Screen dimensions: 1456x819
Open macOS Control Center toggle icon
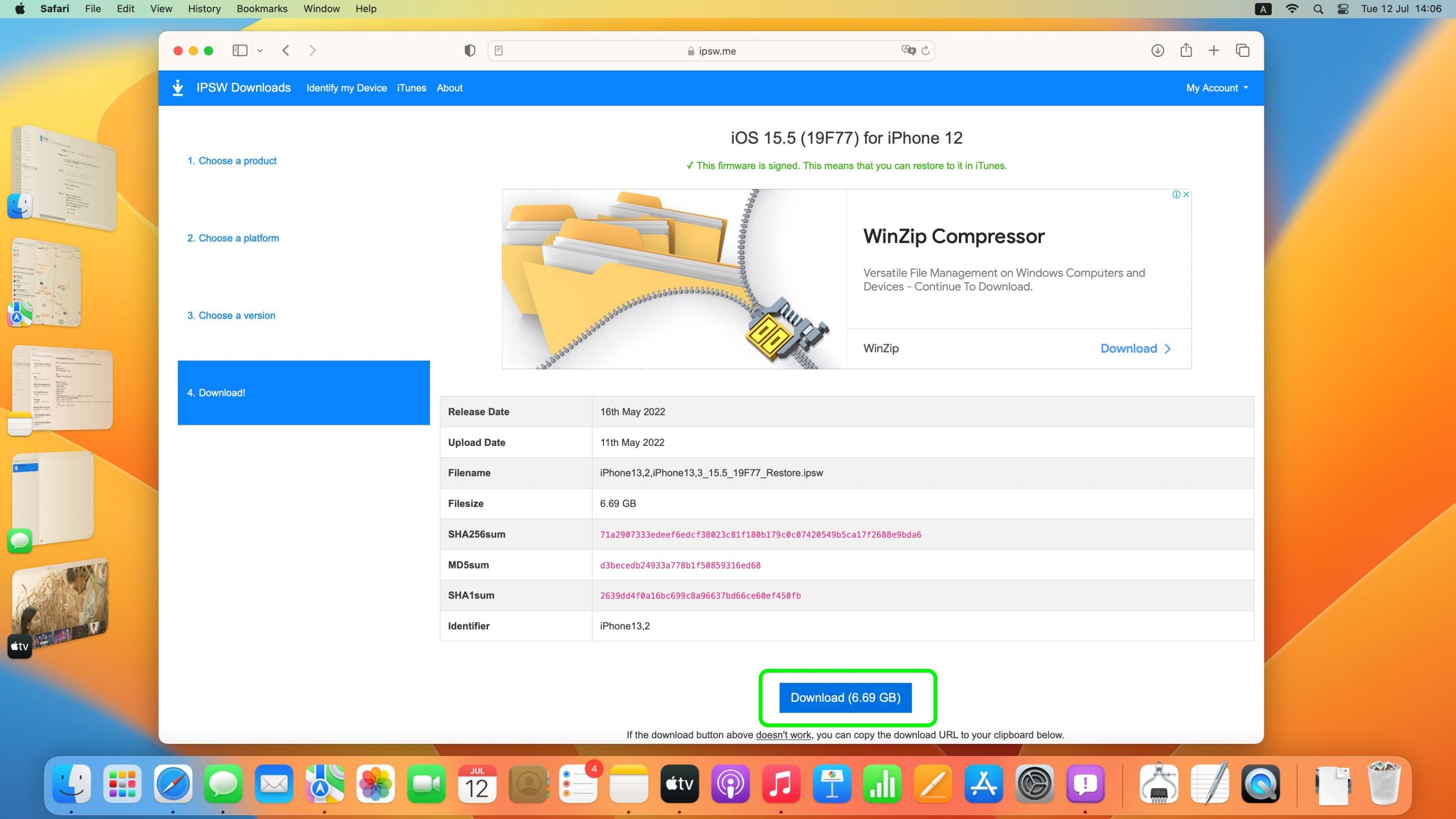coord(1343,9)
